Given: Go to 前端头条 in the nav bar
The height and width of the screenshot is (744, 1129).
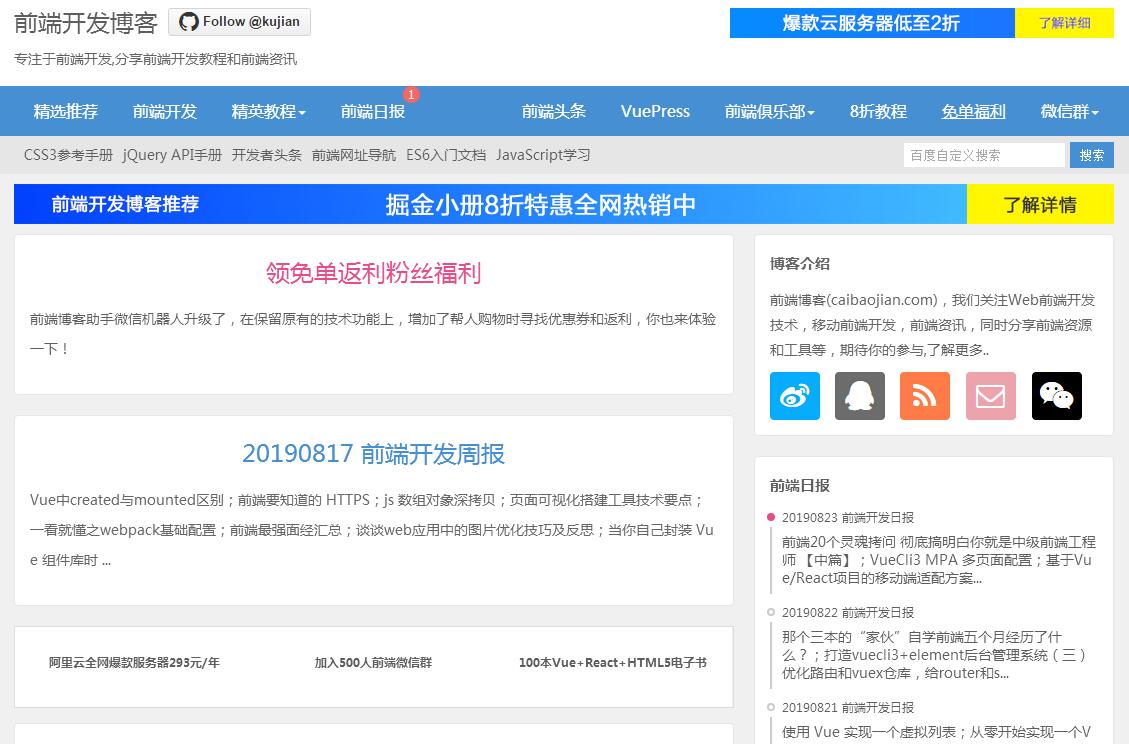Looking at the screenshot, I should click(x=553, y=112).
